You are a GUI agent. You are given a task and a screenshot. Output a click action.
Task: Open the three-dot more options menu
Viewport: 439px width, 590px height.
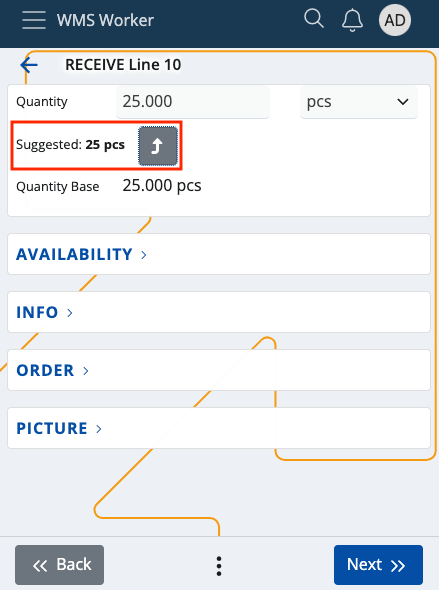219,566
